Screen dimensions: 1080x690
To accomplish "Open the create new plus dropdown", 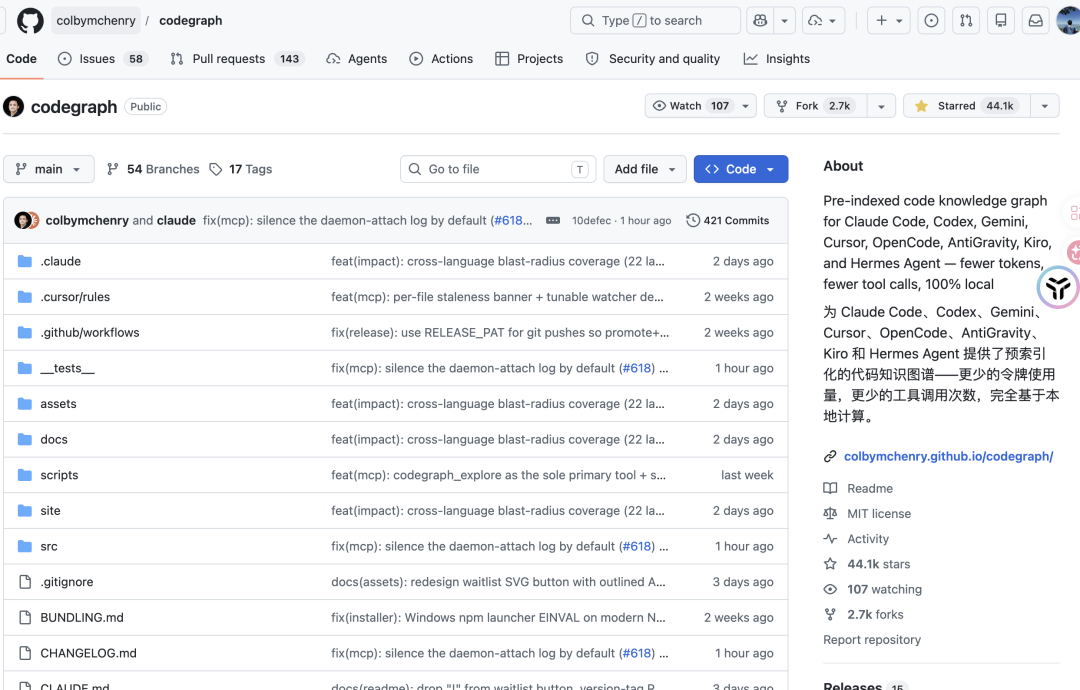I will [x=889, y=21].
